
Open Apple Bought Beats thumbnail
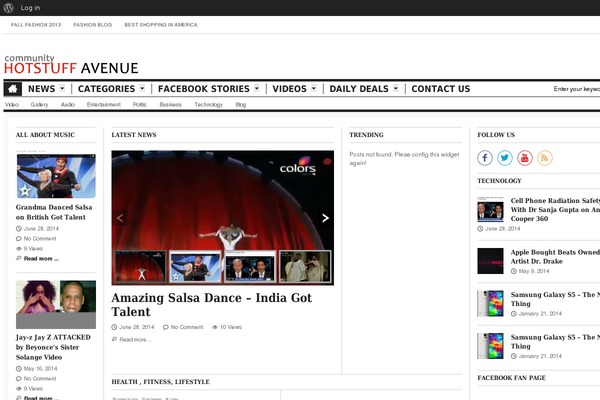(x=490, y=261)
